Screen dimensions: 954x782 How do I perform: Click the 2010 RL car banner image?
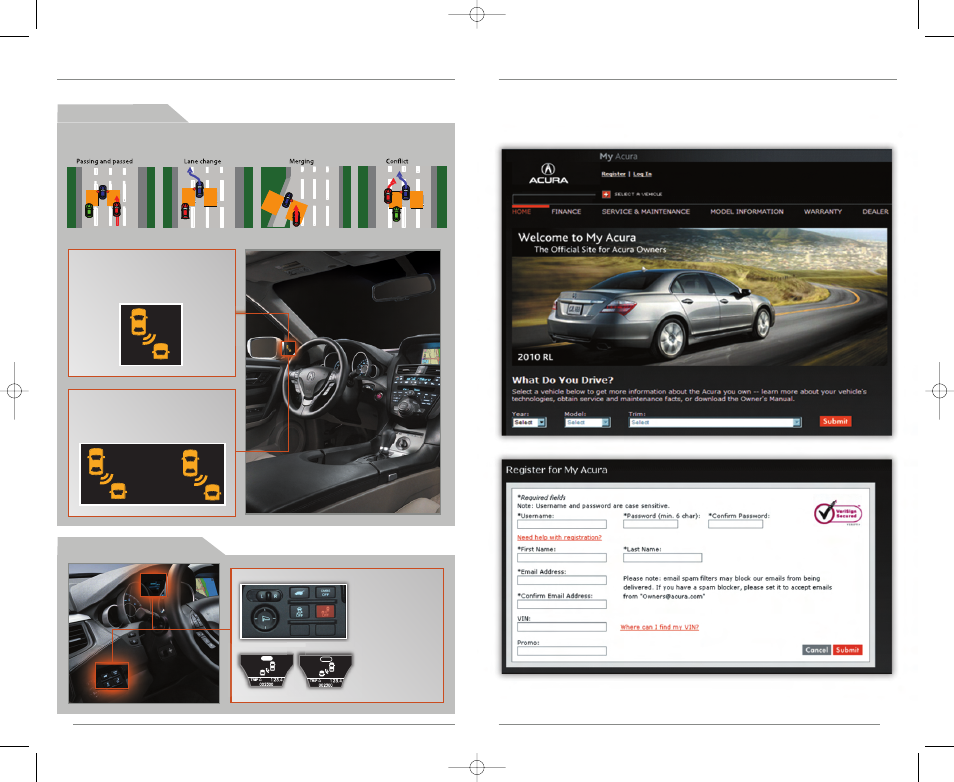click(x=699, y=297)
